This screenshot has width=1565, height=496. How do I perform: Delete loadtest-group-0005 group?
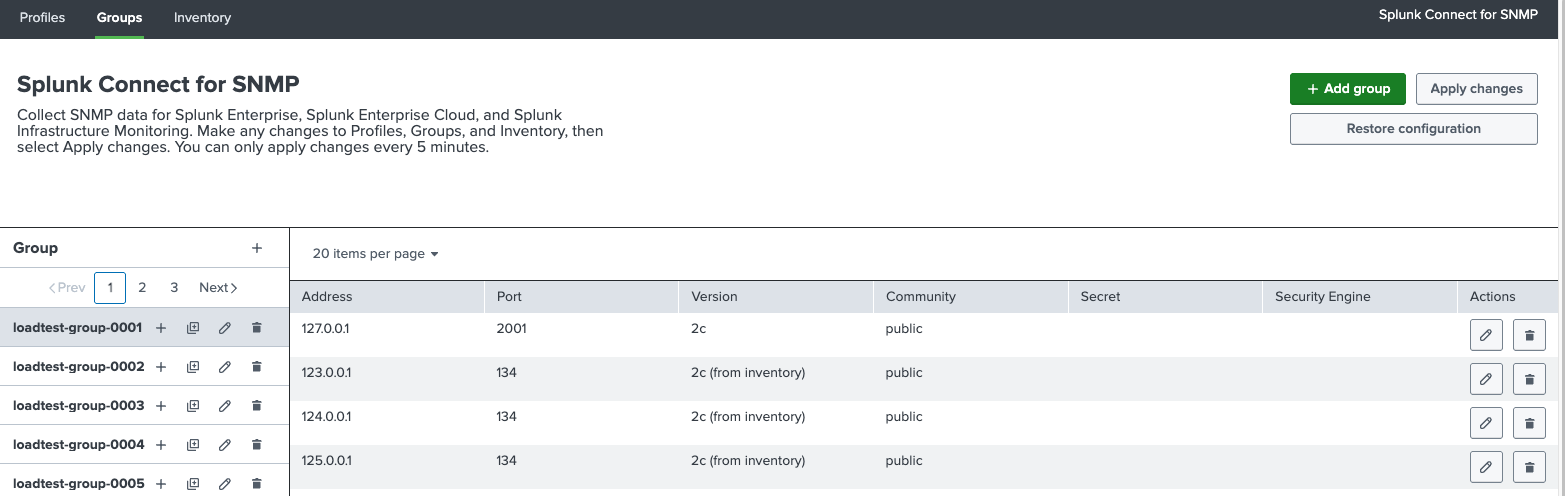point(257,484)
